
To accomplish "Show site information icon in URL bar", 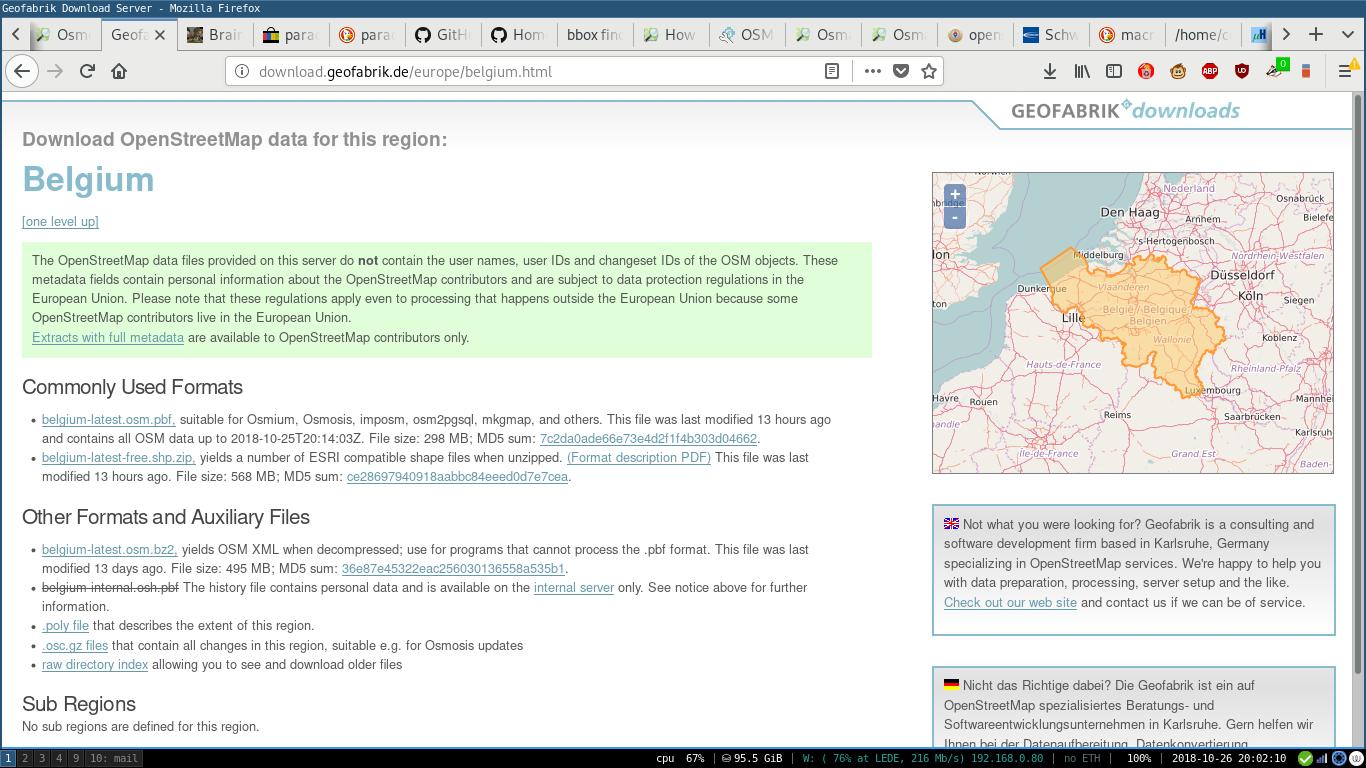I will pyautogui.click(x=241, y=71).
